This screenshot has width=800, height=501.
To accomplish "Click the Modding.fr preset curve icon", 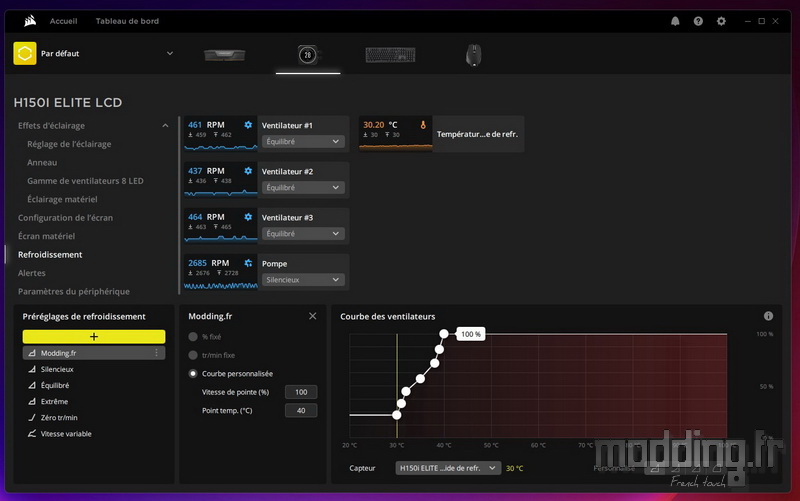I will point(32,353).
